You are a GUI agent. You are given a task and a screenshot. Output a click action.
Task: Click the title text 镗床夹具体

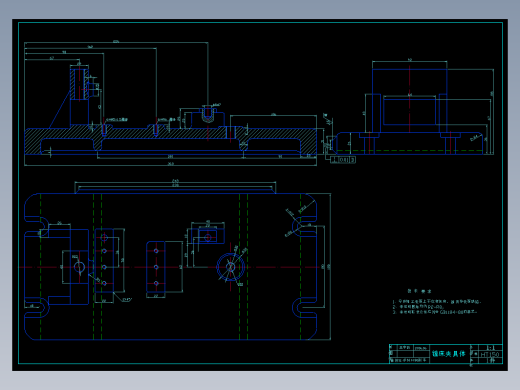[x=448, y=354]
